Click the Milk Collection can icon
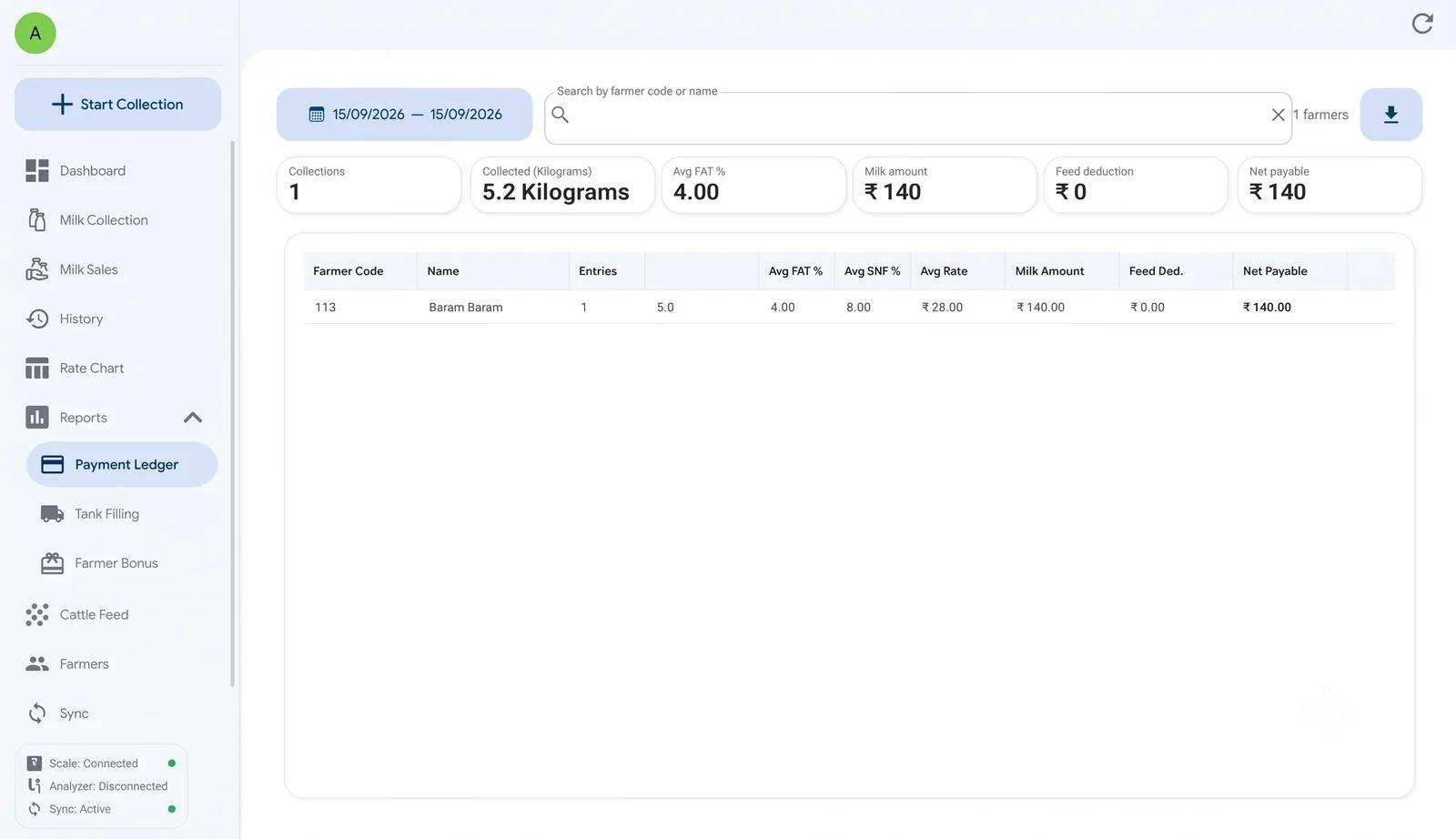Viewport: 1456px width, 839px height. click(x=37, y=220)
